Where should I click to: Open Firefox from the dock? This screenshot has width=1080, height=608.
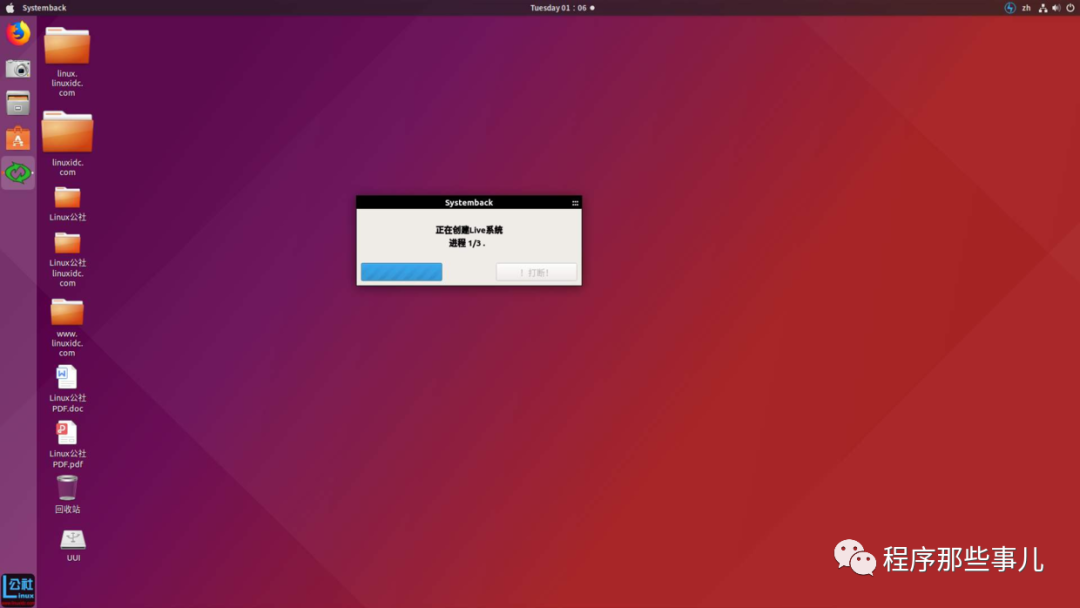17,33
